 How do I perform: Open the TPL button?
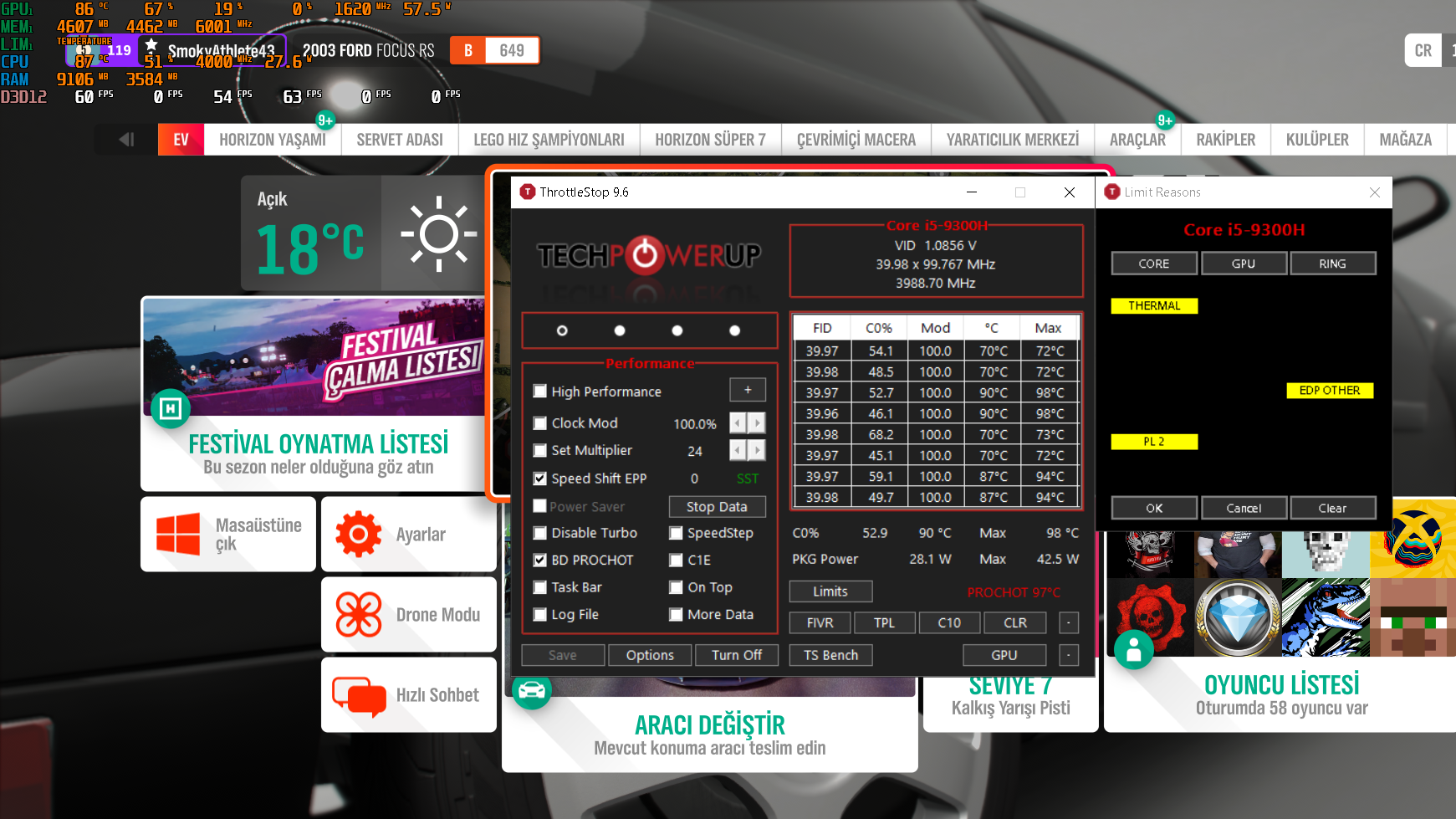click(x=884, y=622)
